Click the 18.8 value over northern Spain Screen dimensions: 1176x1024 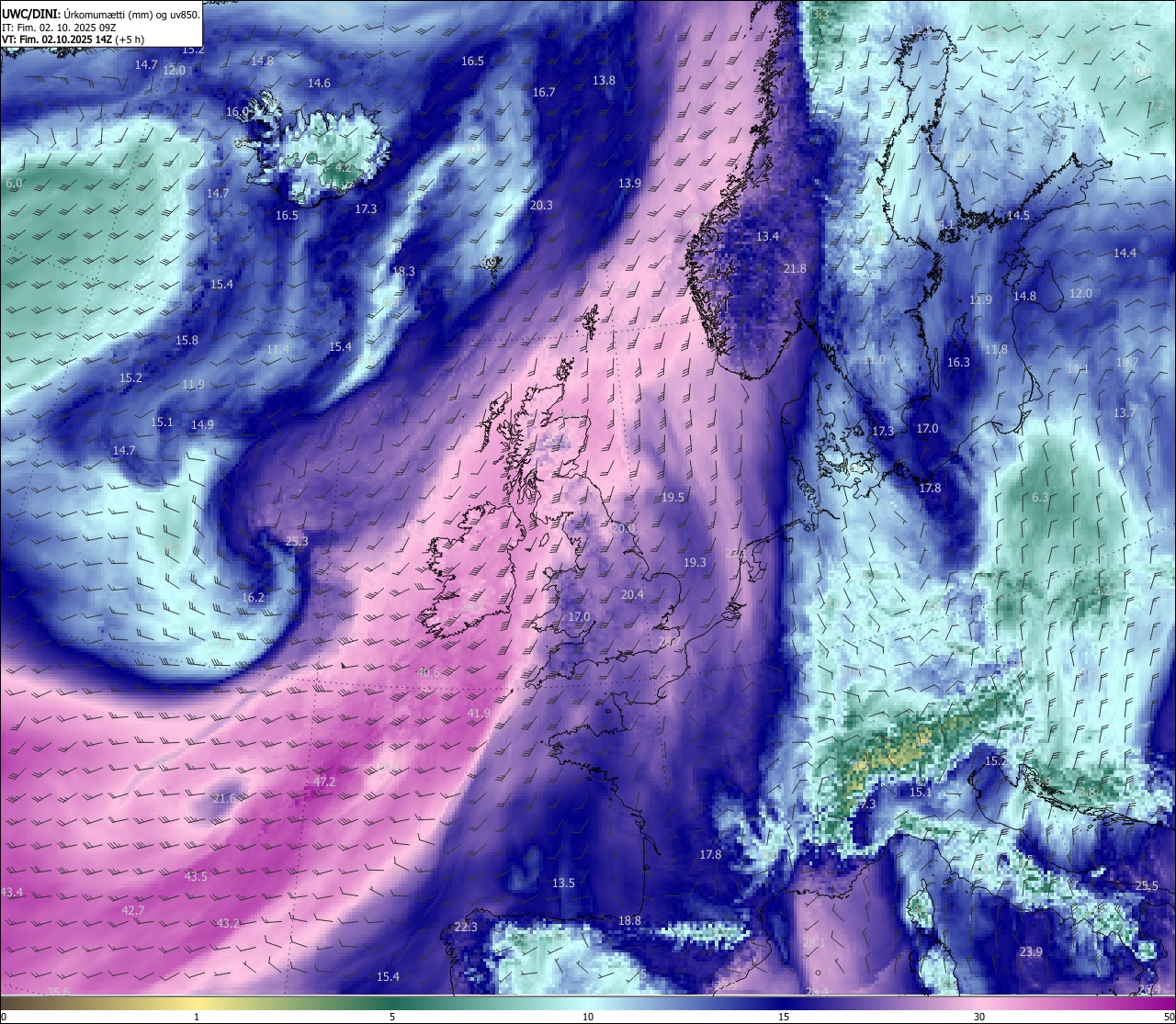pos(629,921)
